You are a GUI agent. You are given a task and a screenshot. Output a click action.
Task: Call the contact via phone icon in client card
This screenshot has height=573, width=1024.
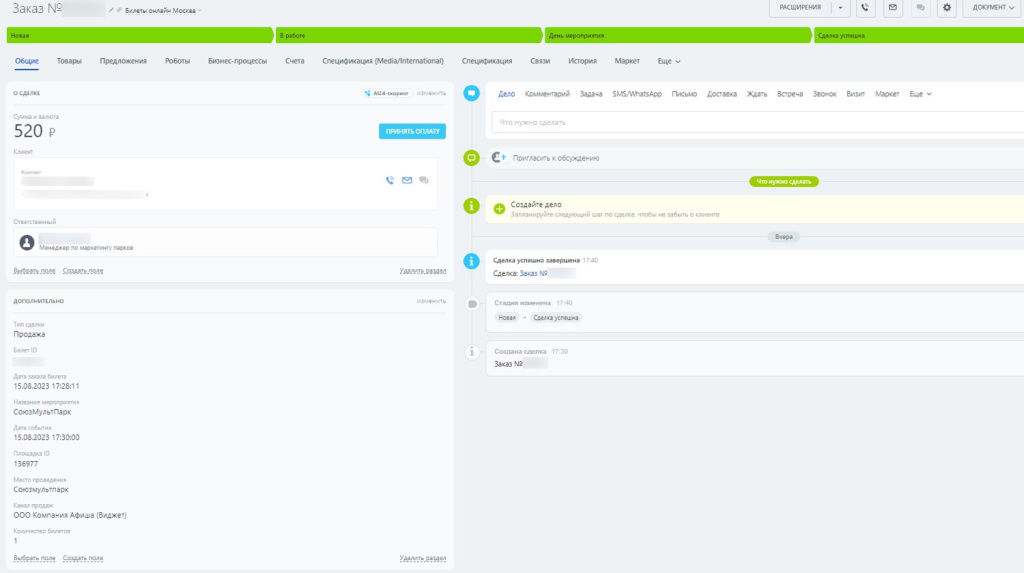(x=390, y=180)
